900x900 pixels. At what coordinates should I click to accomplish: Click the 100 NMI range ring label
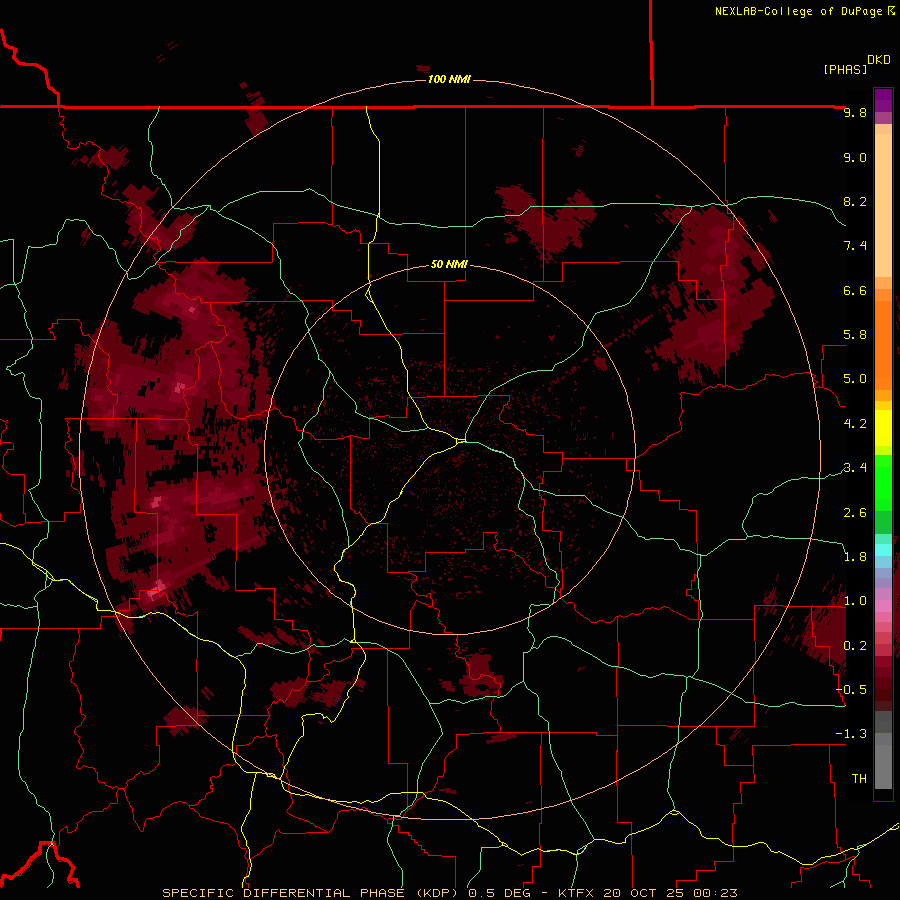point(449,79)
